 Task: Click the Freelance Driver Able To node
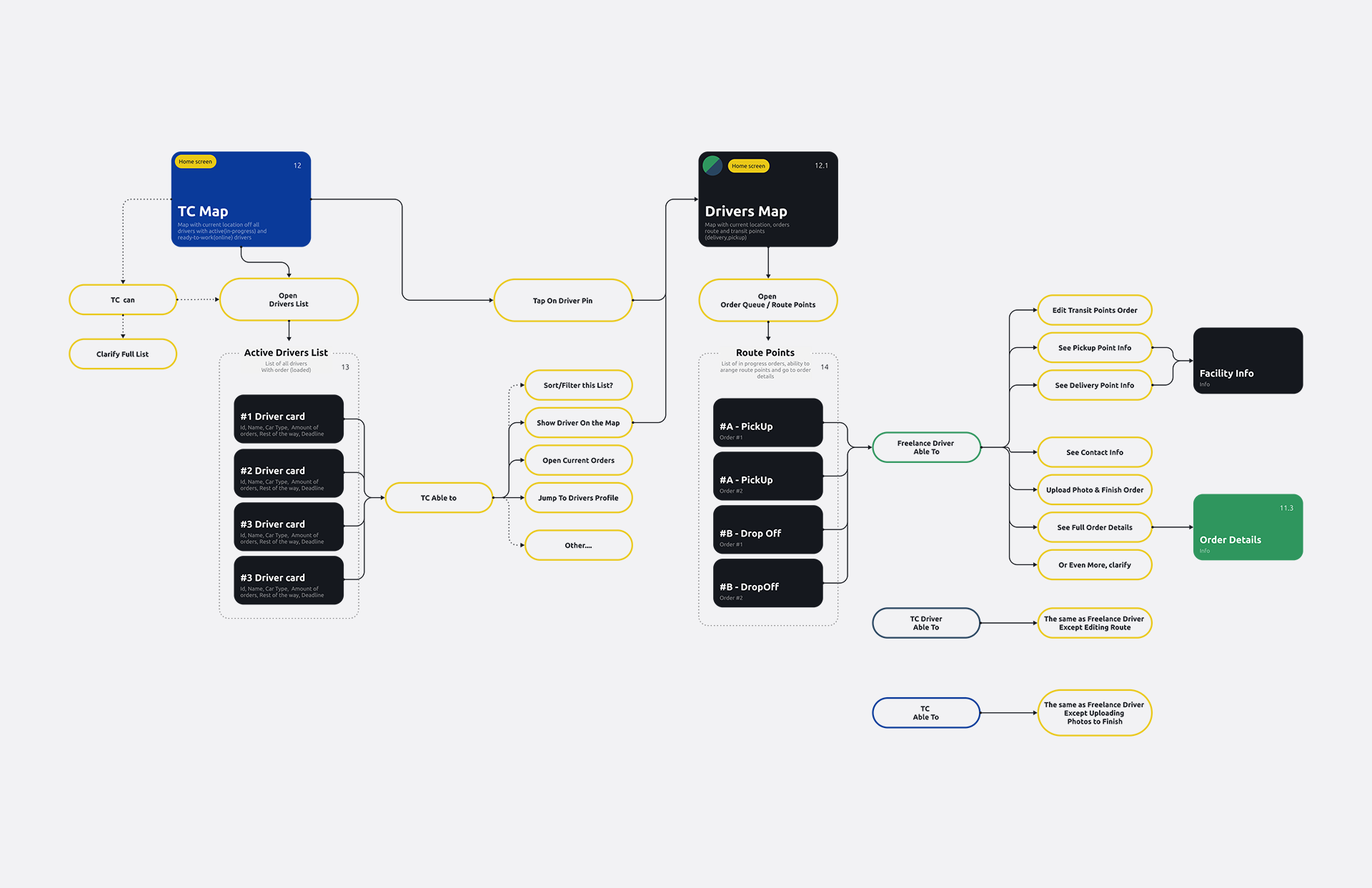(926, 447)
